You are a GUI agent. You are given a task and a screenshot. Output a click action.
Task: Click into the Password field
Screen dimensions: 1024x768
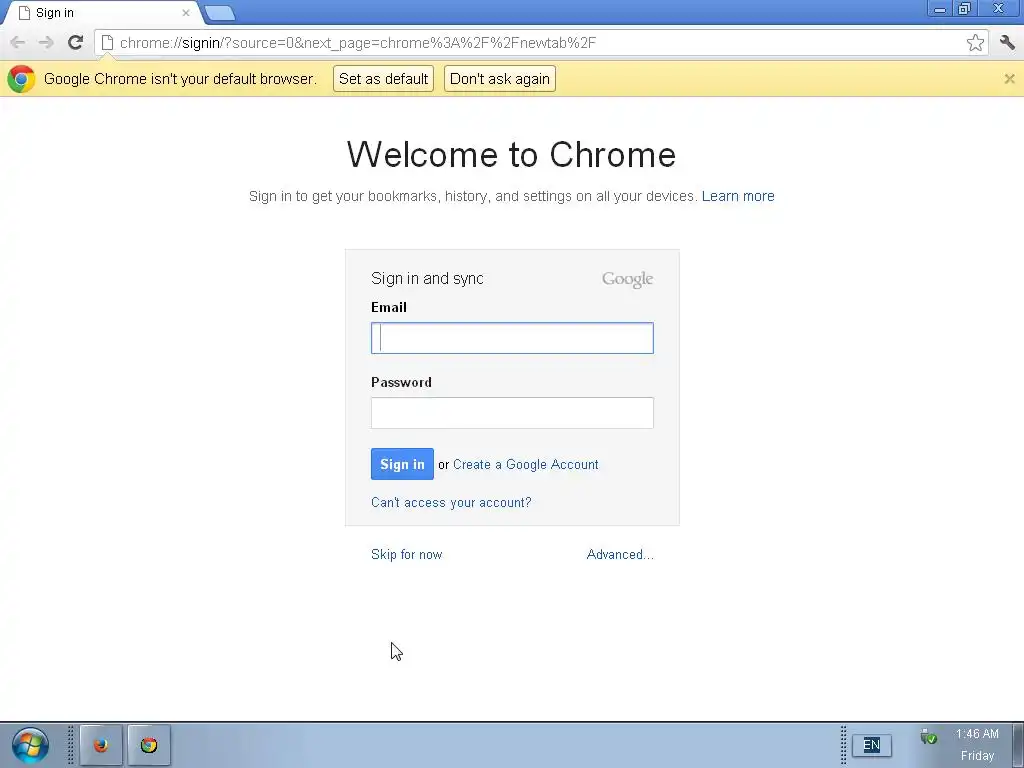click(x=512, y=413)
